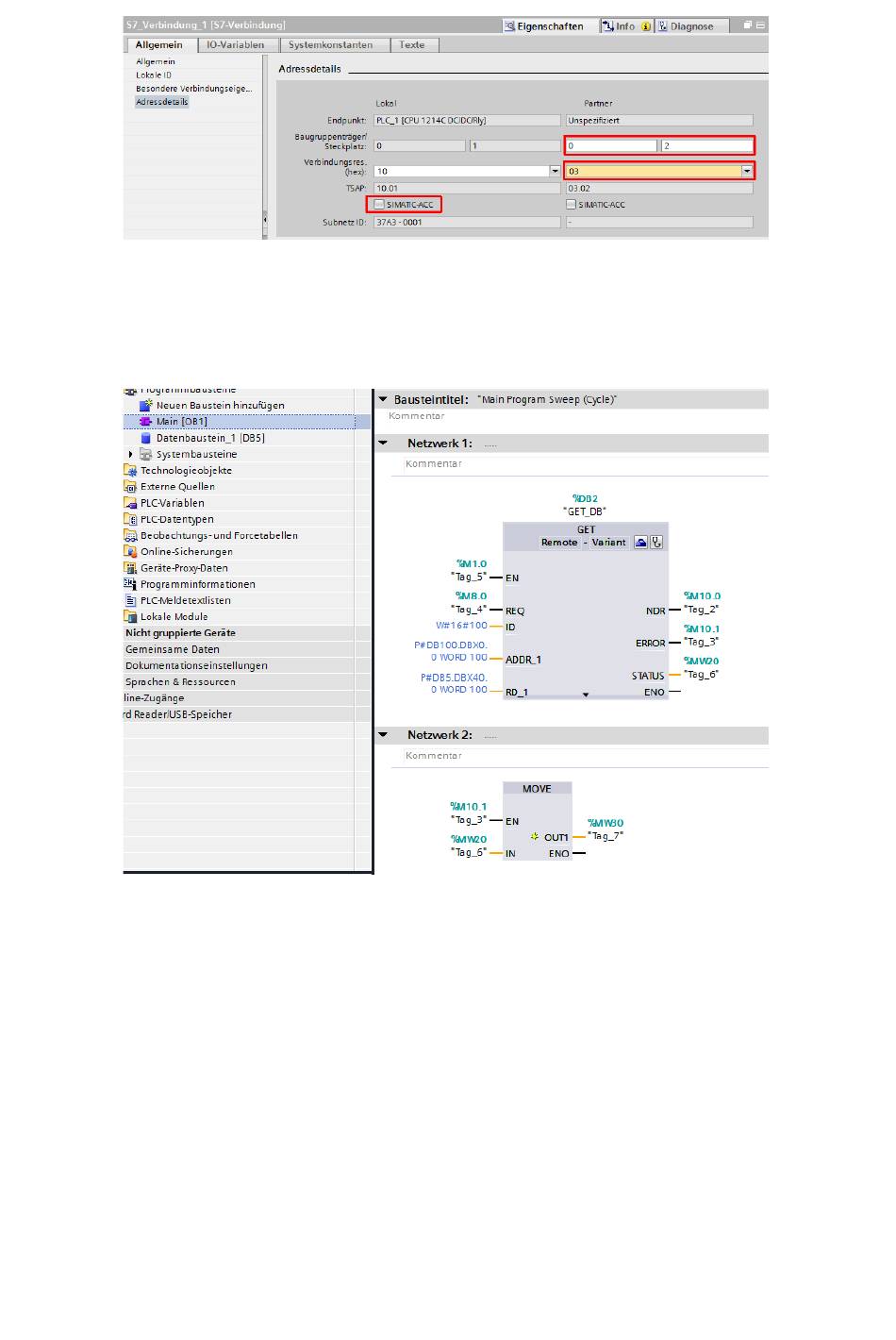Viewport: 896px width, 1340px height.
Task: Click the PLC-Meldetextlisten icon
Action: (130, 600)
